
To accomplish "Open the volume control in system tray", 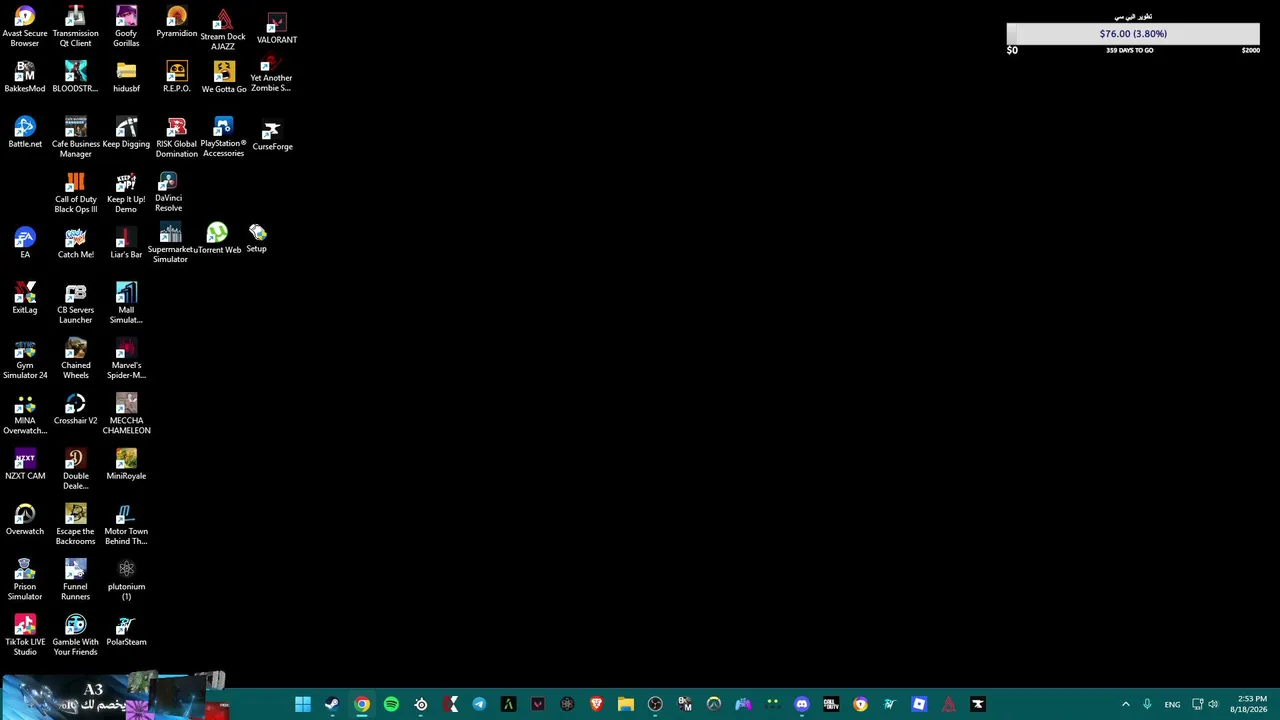I will [x=1214, y=704].
